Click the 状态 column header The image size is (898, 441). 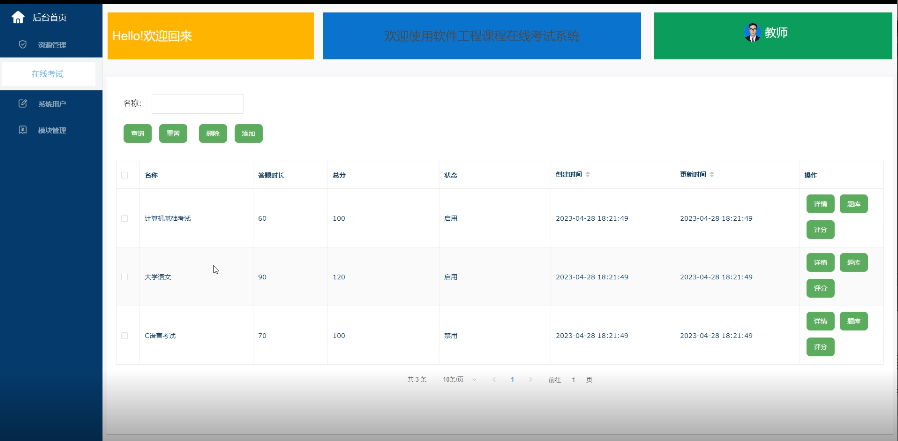tap(450, 175)
